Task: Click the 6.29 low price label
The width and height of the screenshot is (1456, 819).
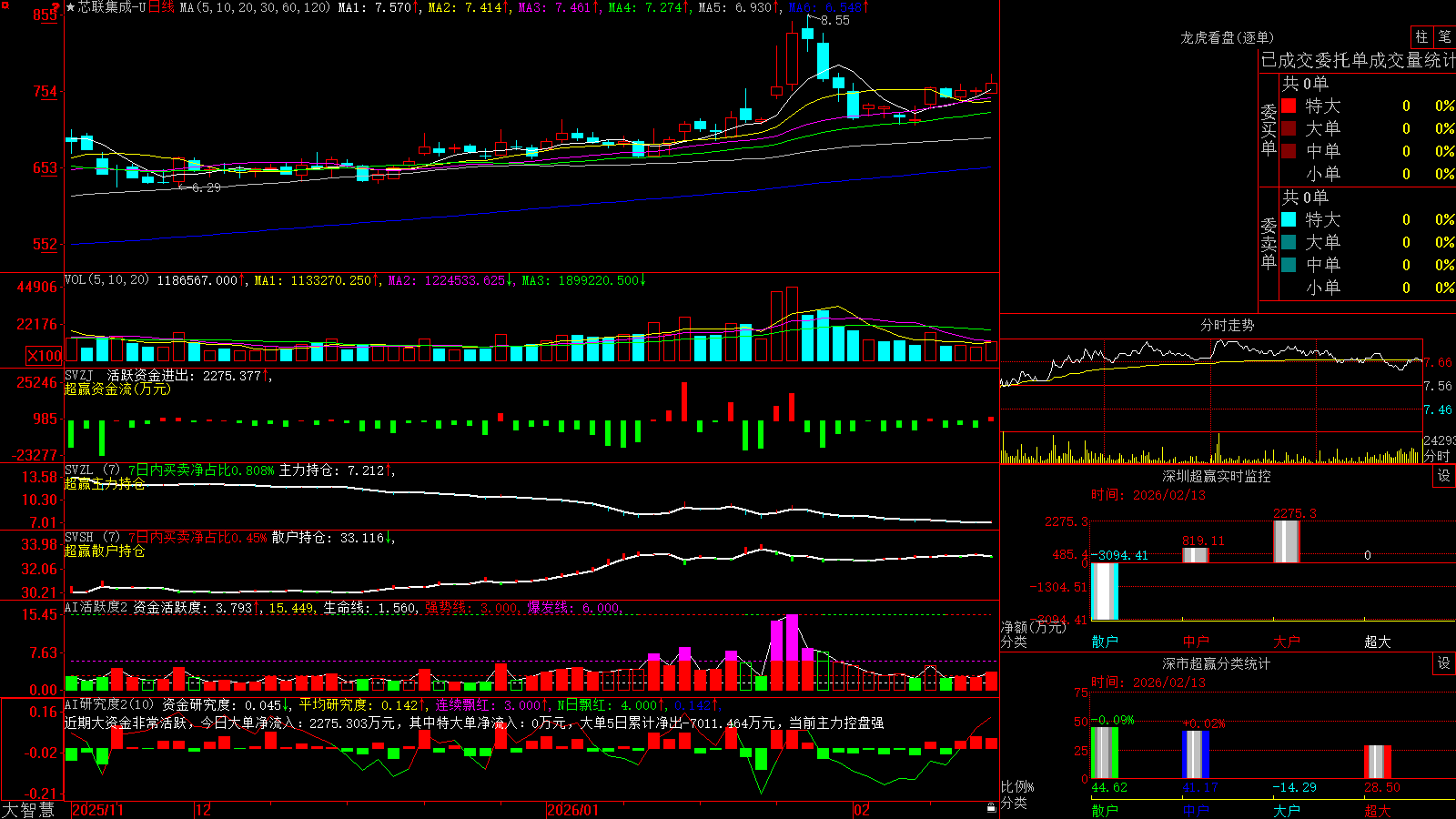Action: 206,187
